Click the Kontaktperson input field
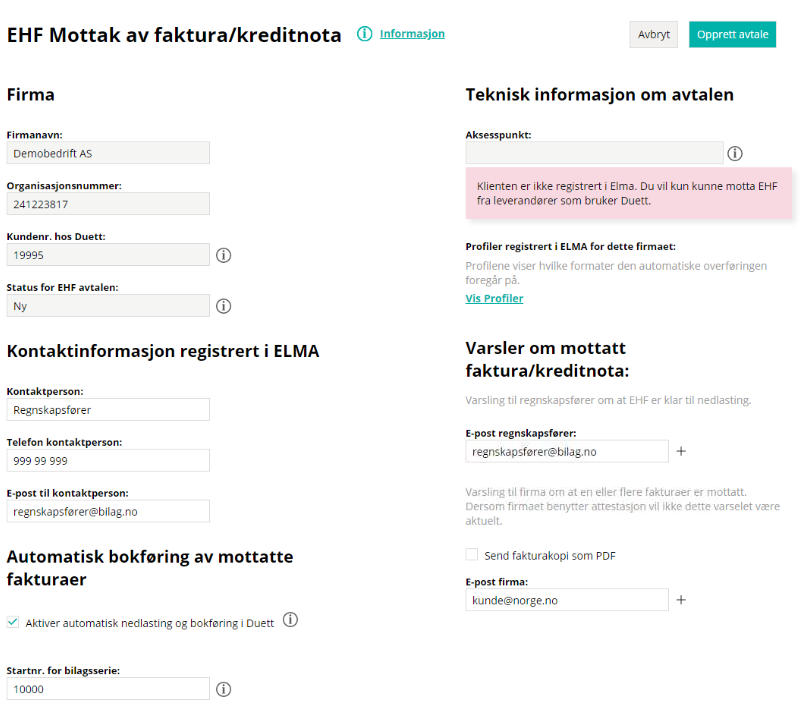This screenshot has width=808, height=718. point(108,410)
